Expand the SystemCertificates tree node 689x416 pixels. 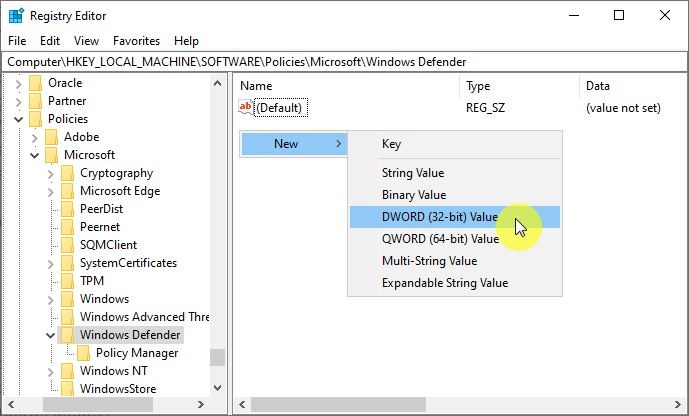click(x=50, y=264)
